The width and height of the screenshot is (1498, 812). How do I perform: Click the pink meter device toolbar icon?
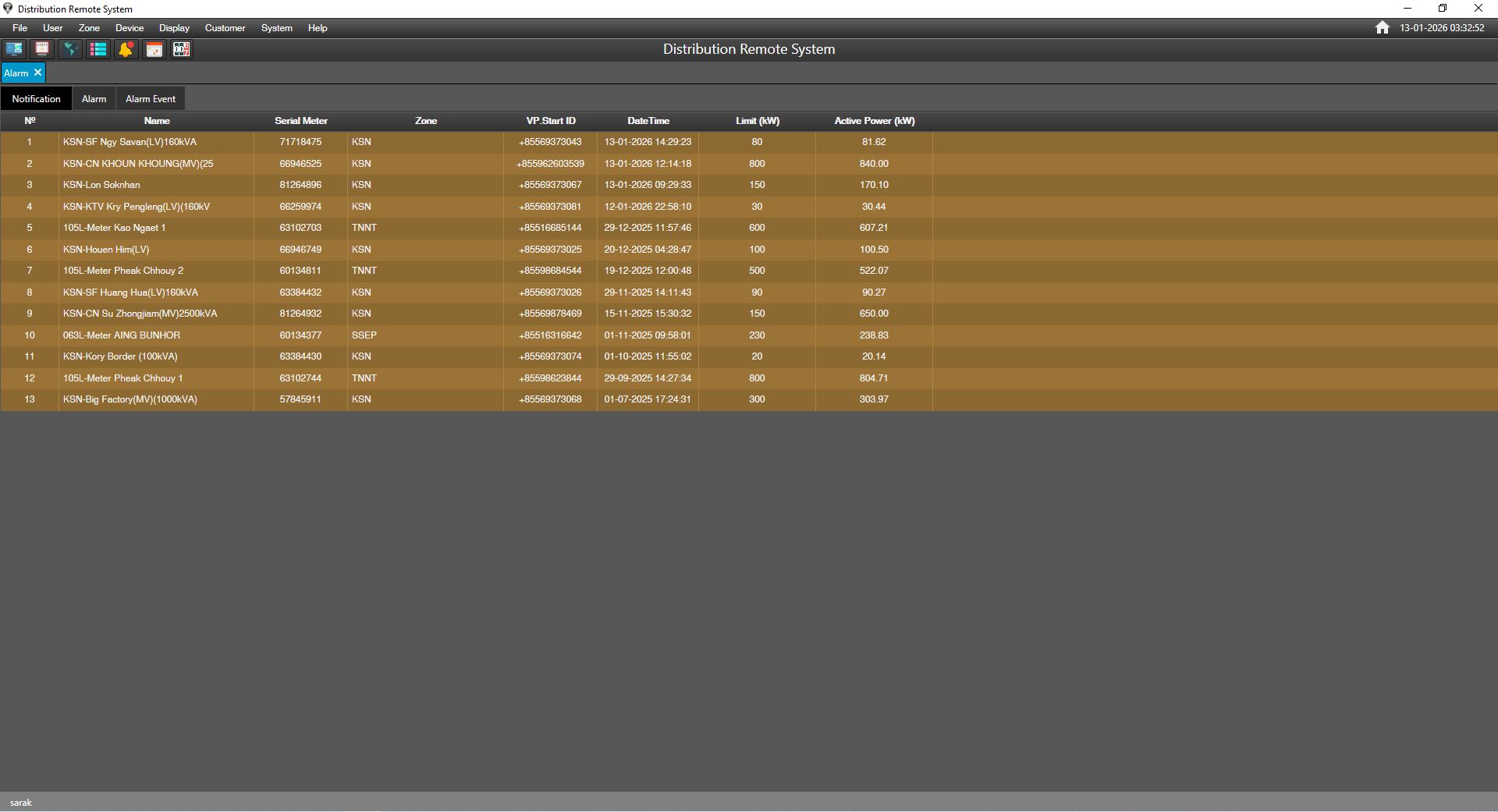(x=42, y=49)
